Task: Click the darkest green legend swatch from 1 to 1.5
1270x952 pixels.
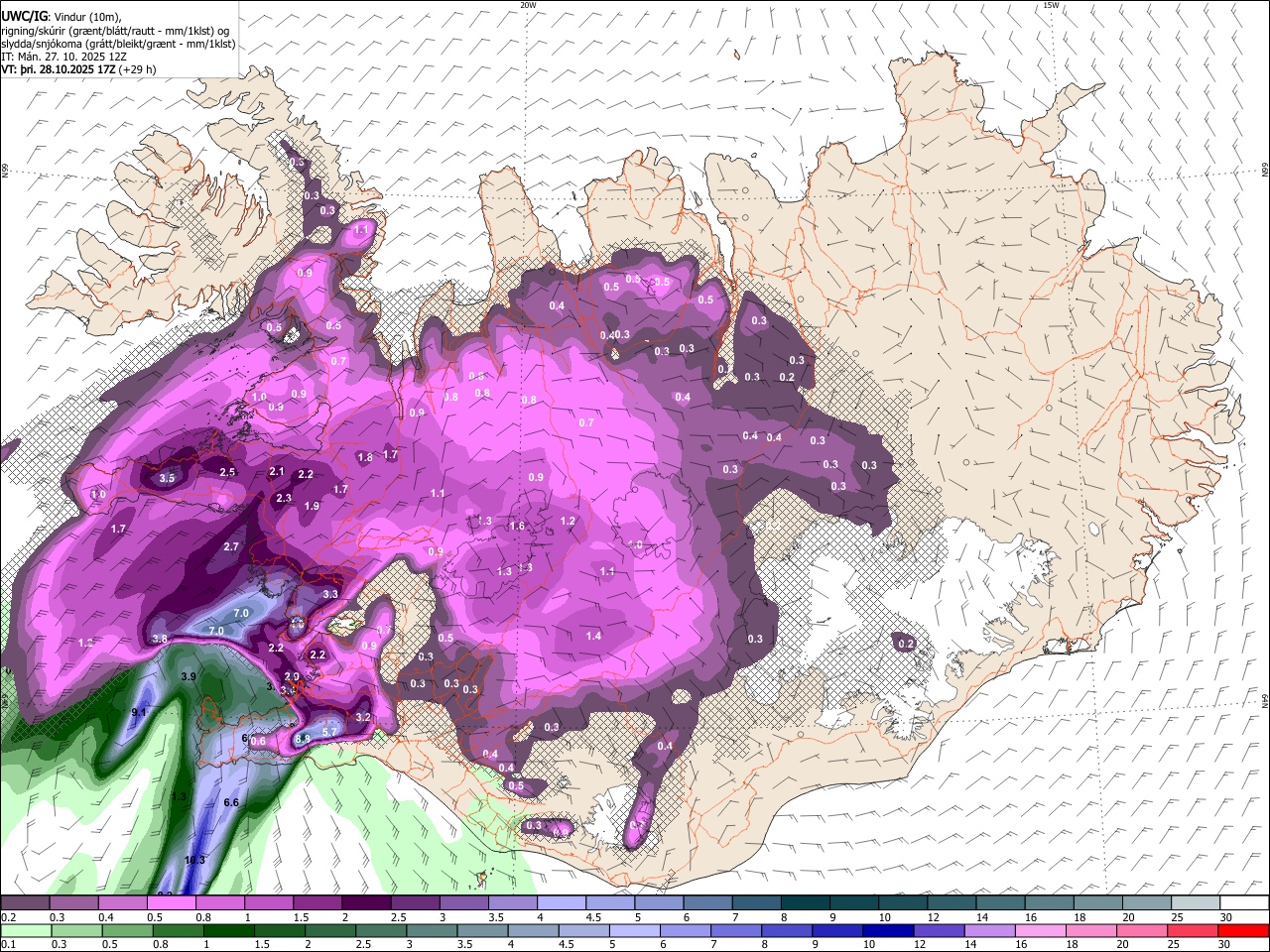Action: 229,930
